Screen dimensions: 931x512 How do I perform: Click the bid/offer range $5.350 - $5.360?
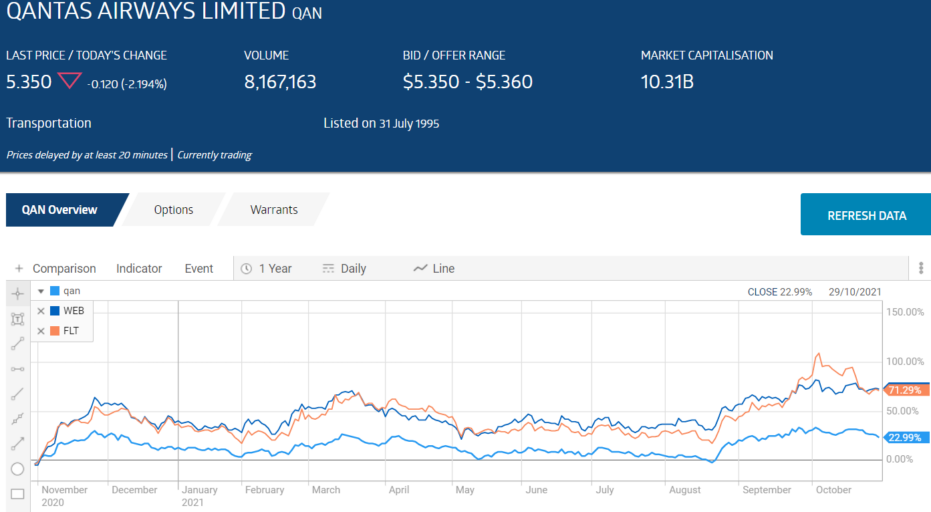468,81
